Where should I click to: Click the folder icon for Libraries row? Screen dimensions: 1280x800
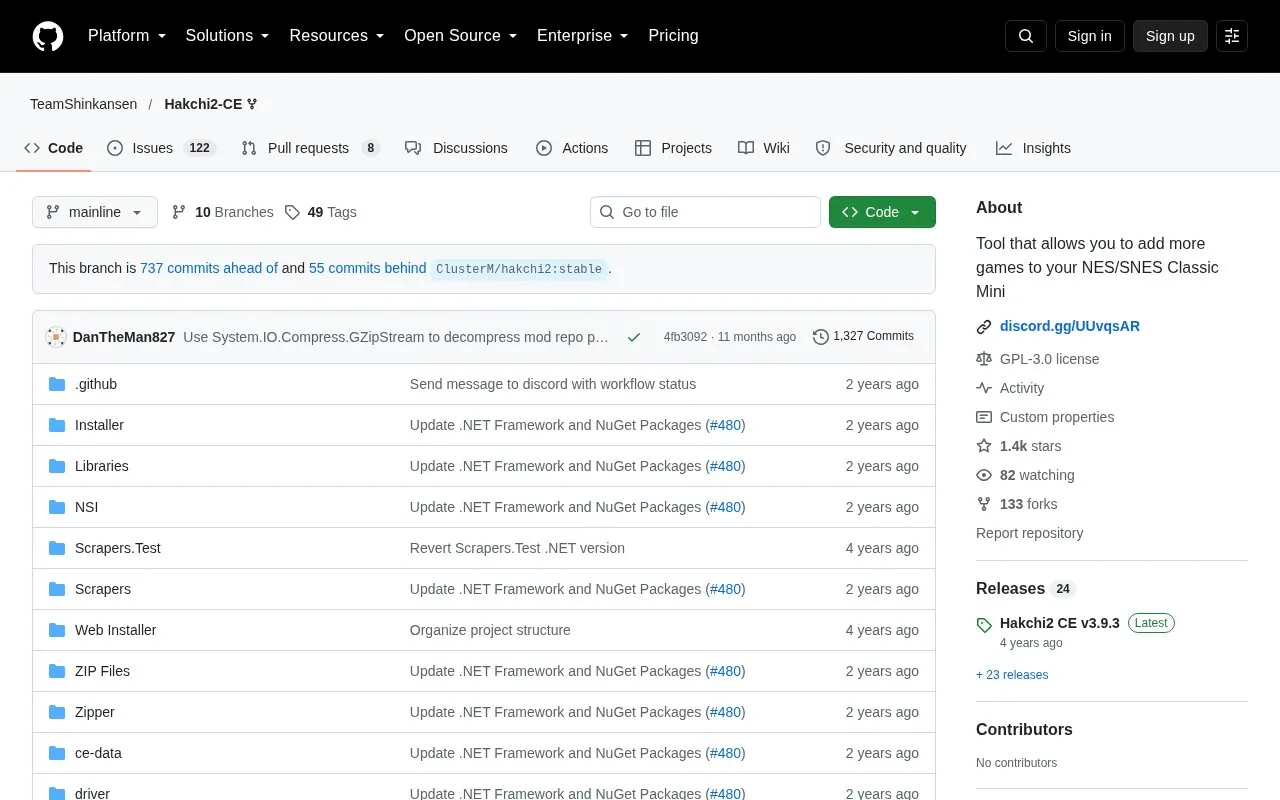(57, 466)
